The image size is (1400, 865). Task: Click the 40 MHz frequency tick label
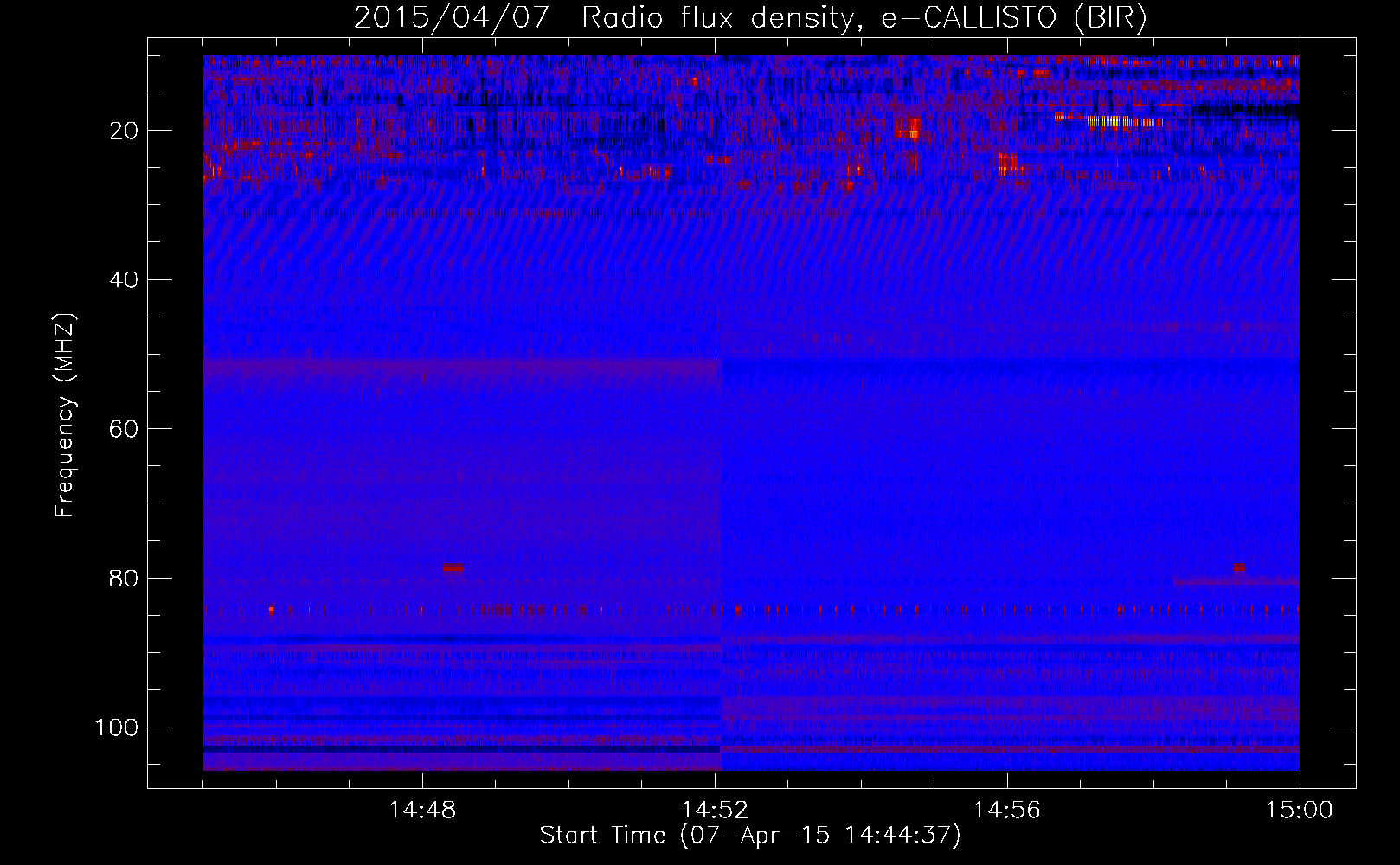coord(125,280)
